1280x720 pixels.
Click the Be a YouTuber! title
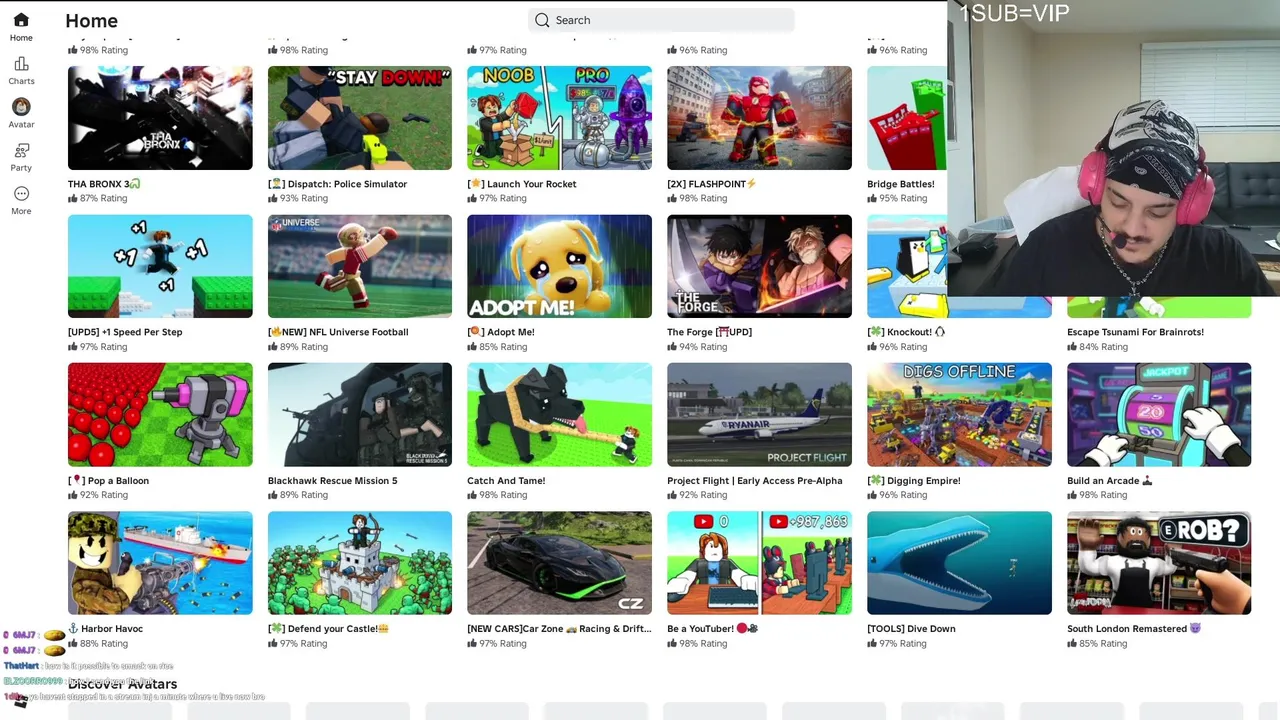[x=713, y=629]
